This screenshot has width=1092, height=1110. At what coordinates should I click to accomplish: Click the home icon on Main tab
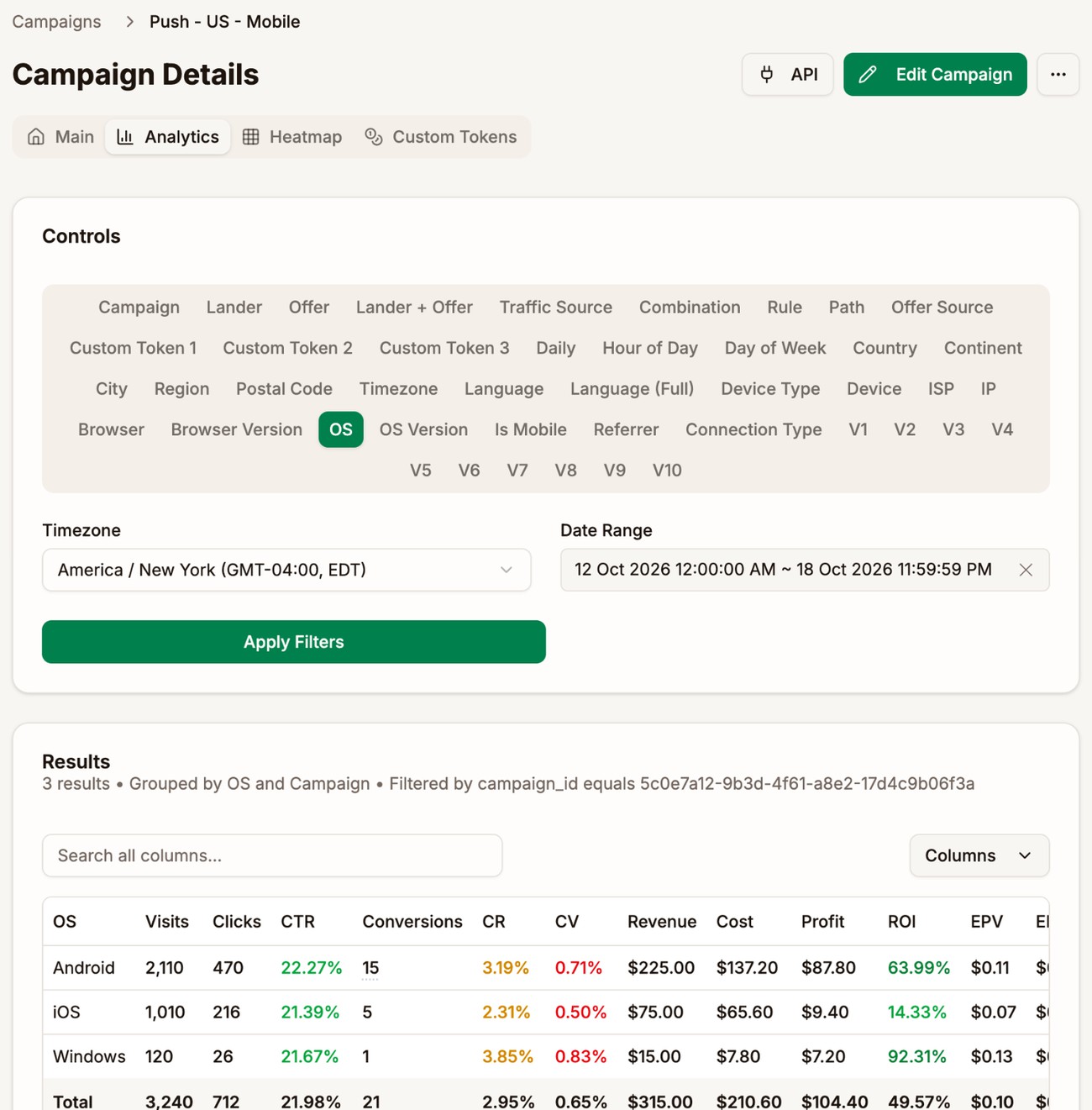36,137
